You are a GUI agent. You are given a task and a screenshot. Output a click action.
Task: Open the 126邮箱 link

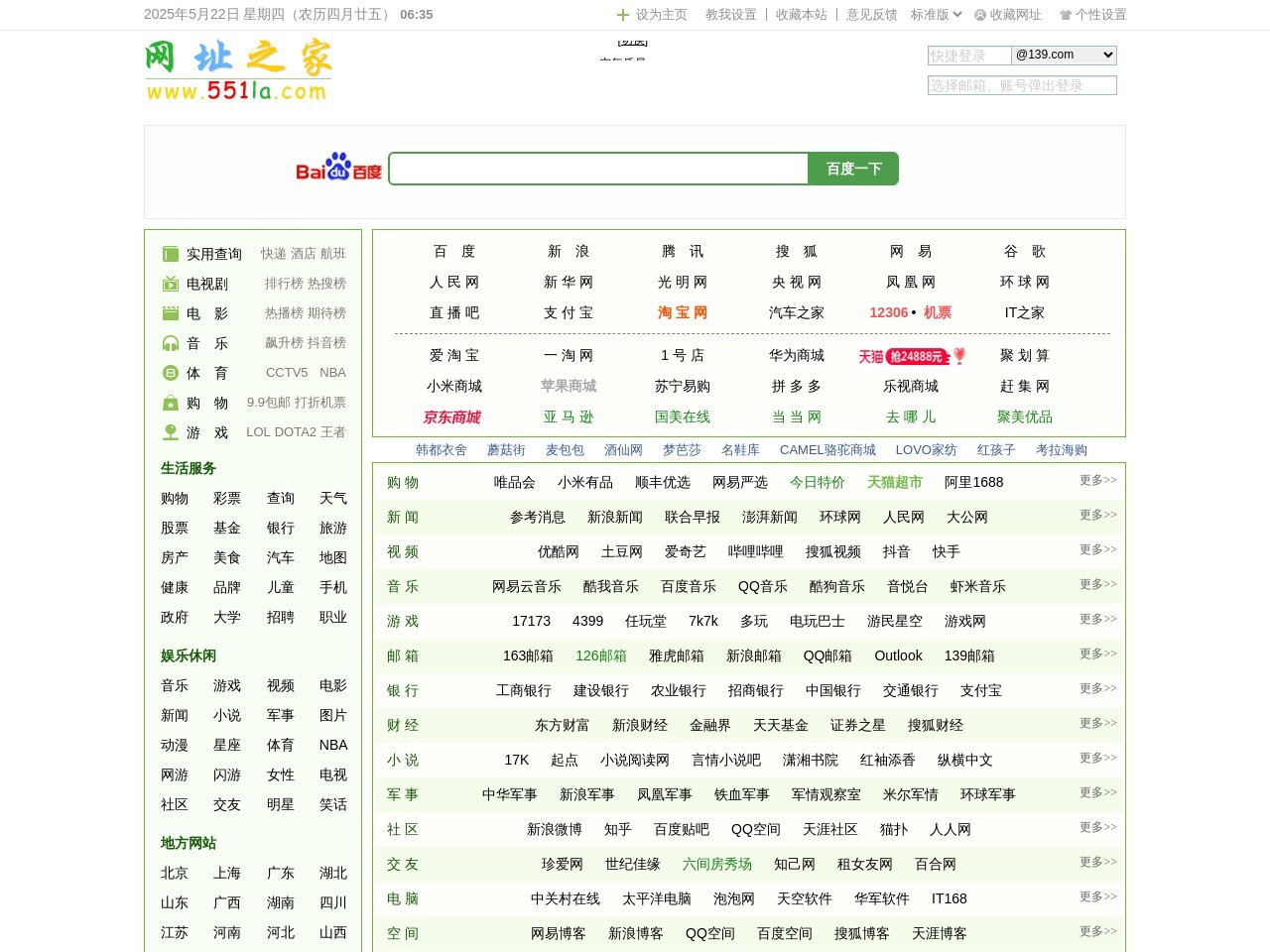601,655
